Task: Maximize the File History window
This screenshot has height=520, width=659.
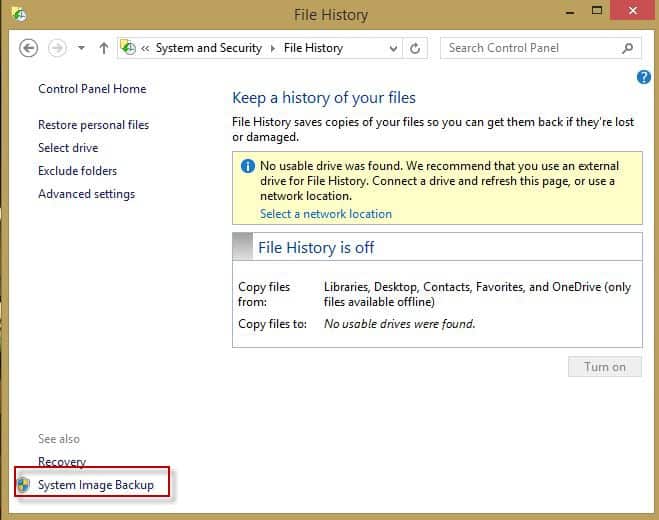Action: click(x=597, y=11)
